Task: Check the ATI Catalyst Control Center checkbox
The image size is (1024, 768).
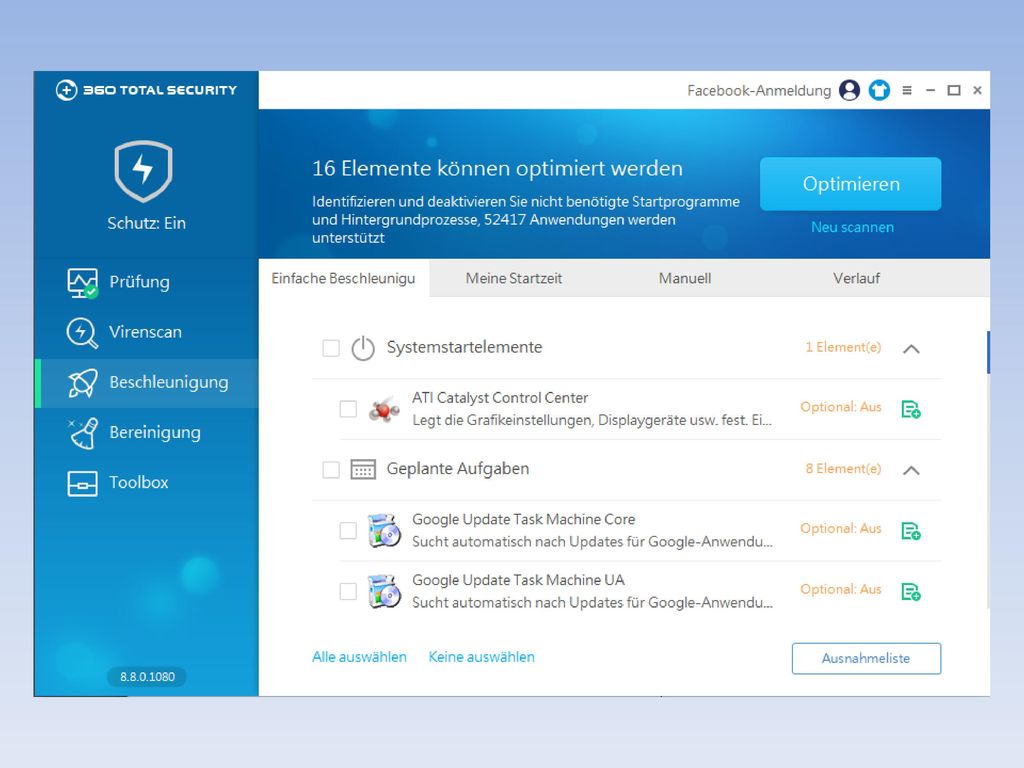Action: 348,409
